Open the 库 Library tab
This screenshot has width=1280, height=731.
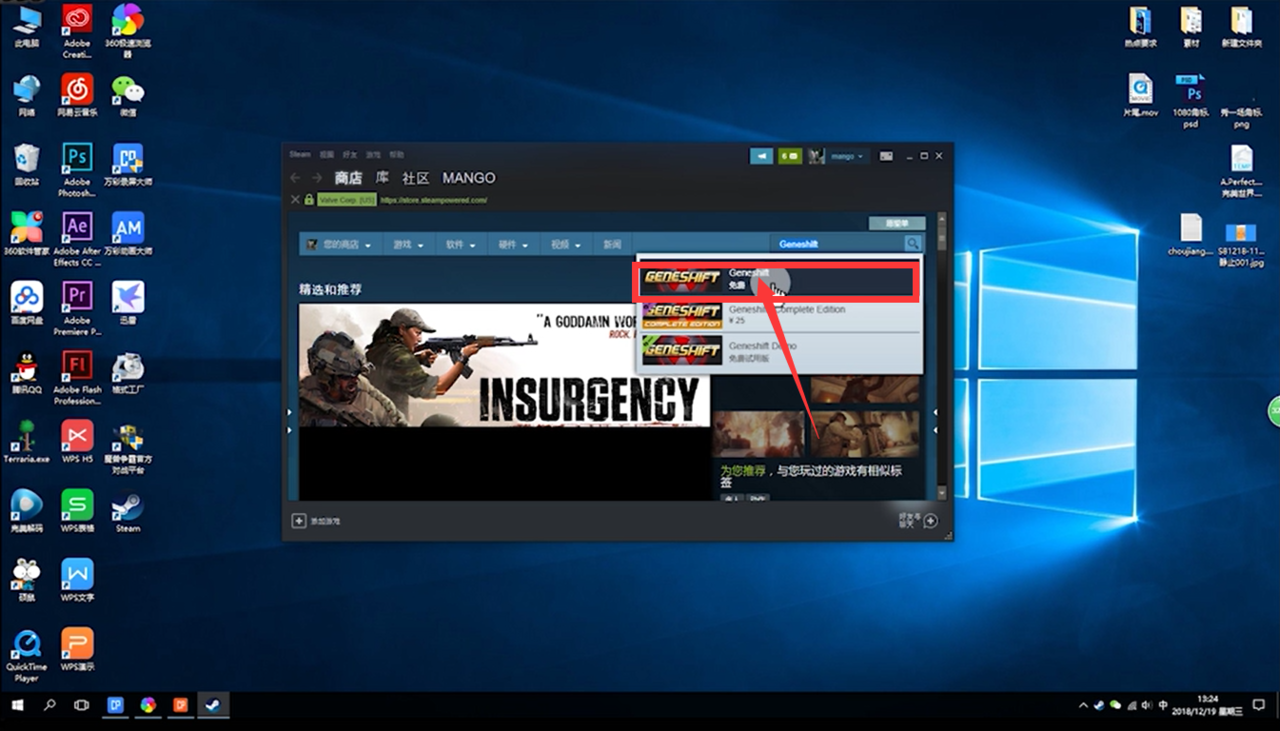tap(382, 178)
